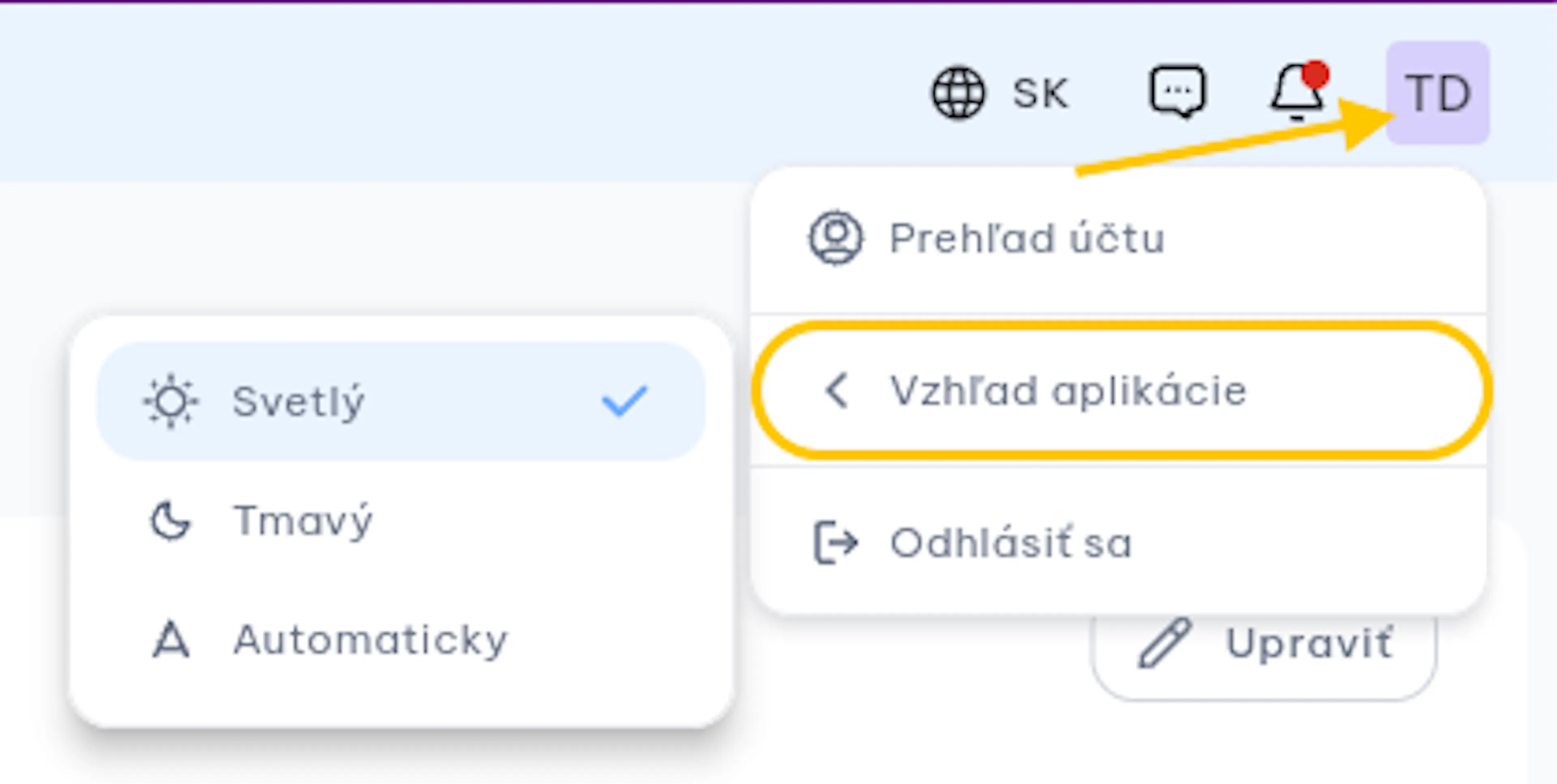Click the logout arrow icon
The image size is (1557, 784).
pyautogui.click(x=836, y=542)
